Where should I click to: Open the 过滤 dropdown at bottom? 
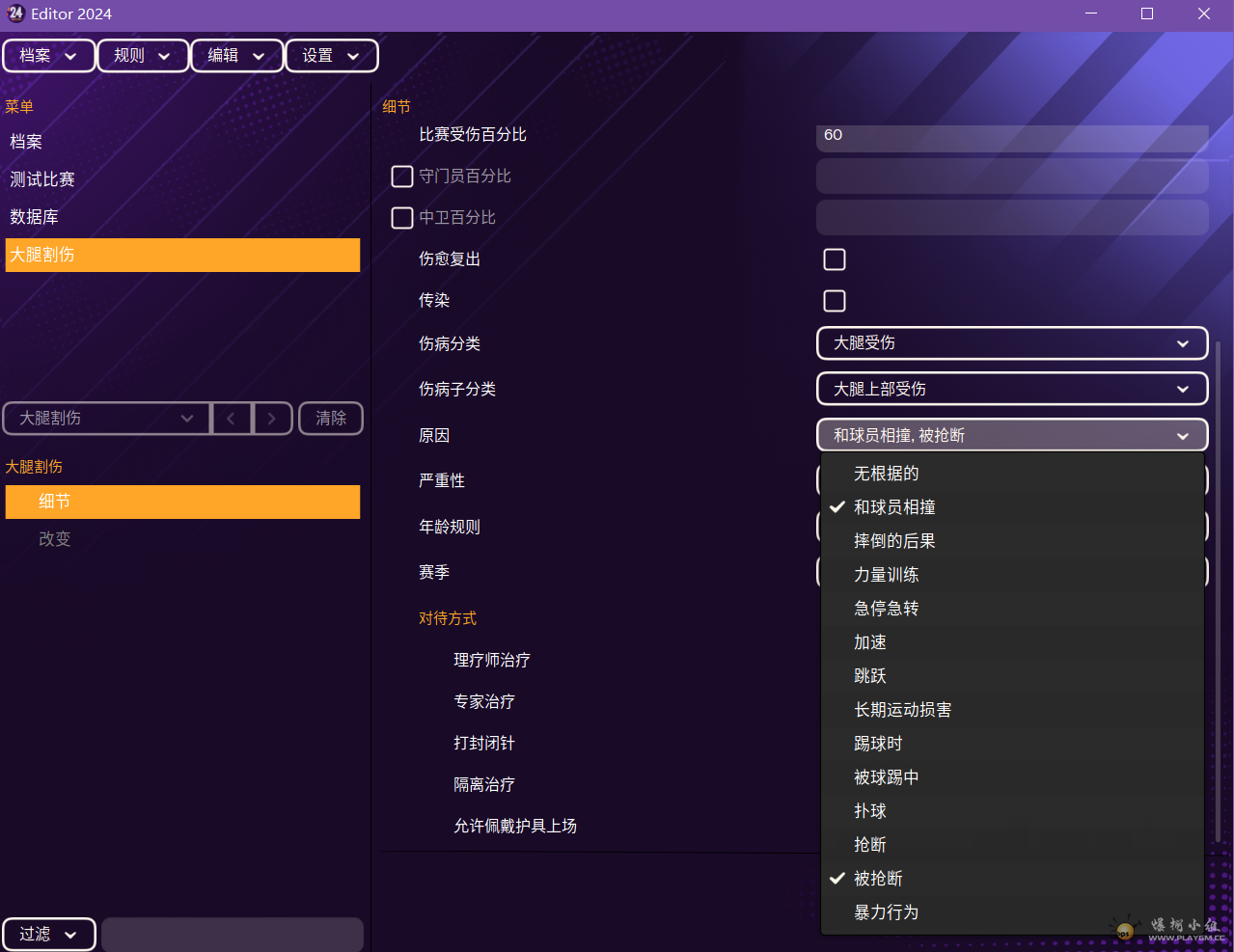point(49,934)
